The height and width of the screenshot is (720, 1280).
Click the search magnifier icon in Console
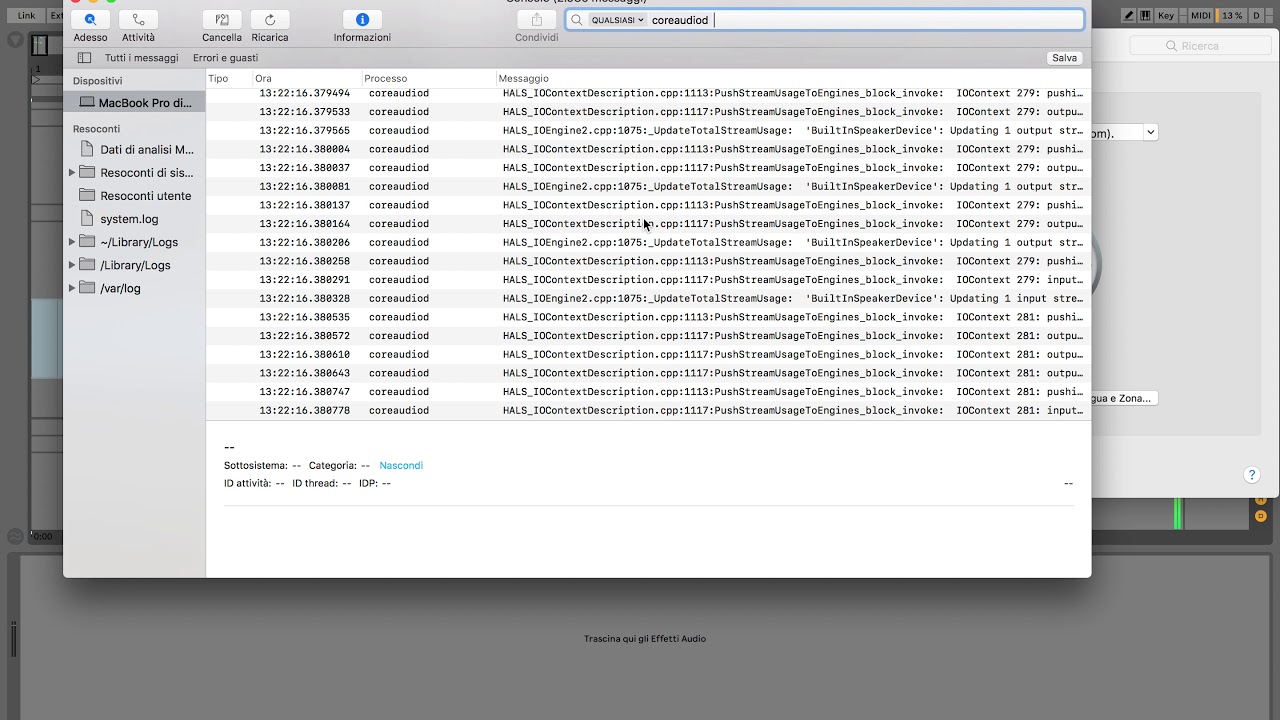pyautogui.click(x=577, y=20)
